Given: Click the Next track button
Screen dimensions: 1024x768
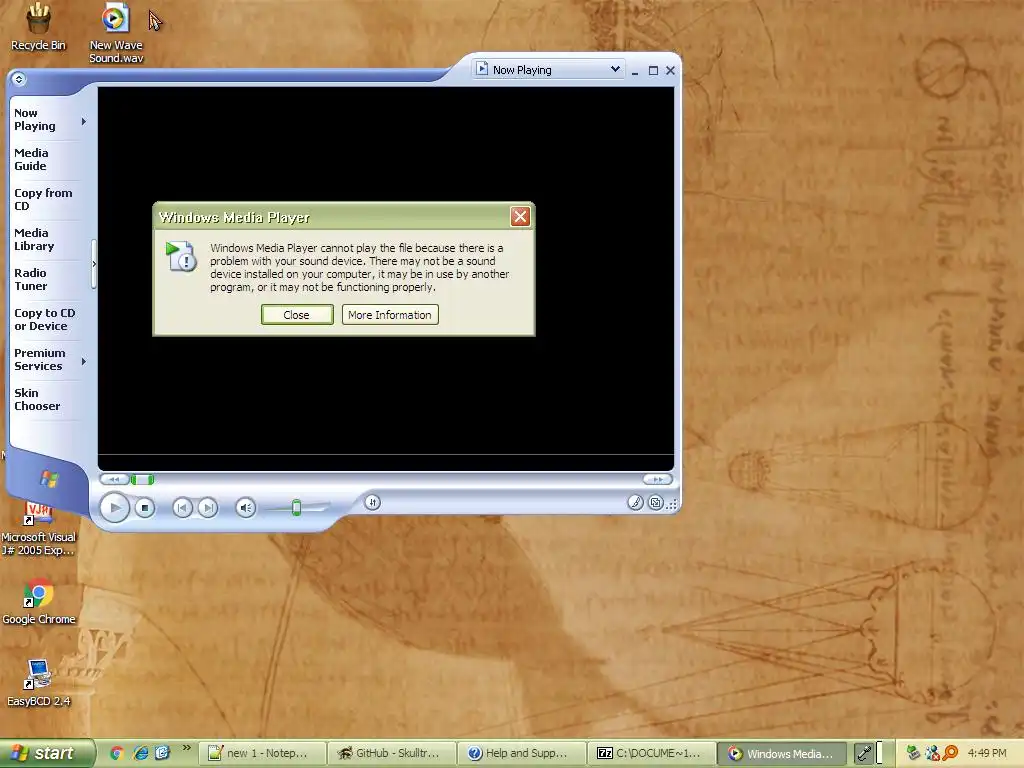Looking at the screenshot, I should (x=208, y=507).
